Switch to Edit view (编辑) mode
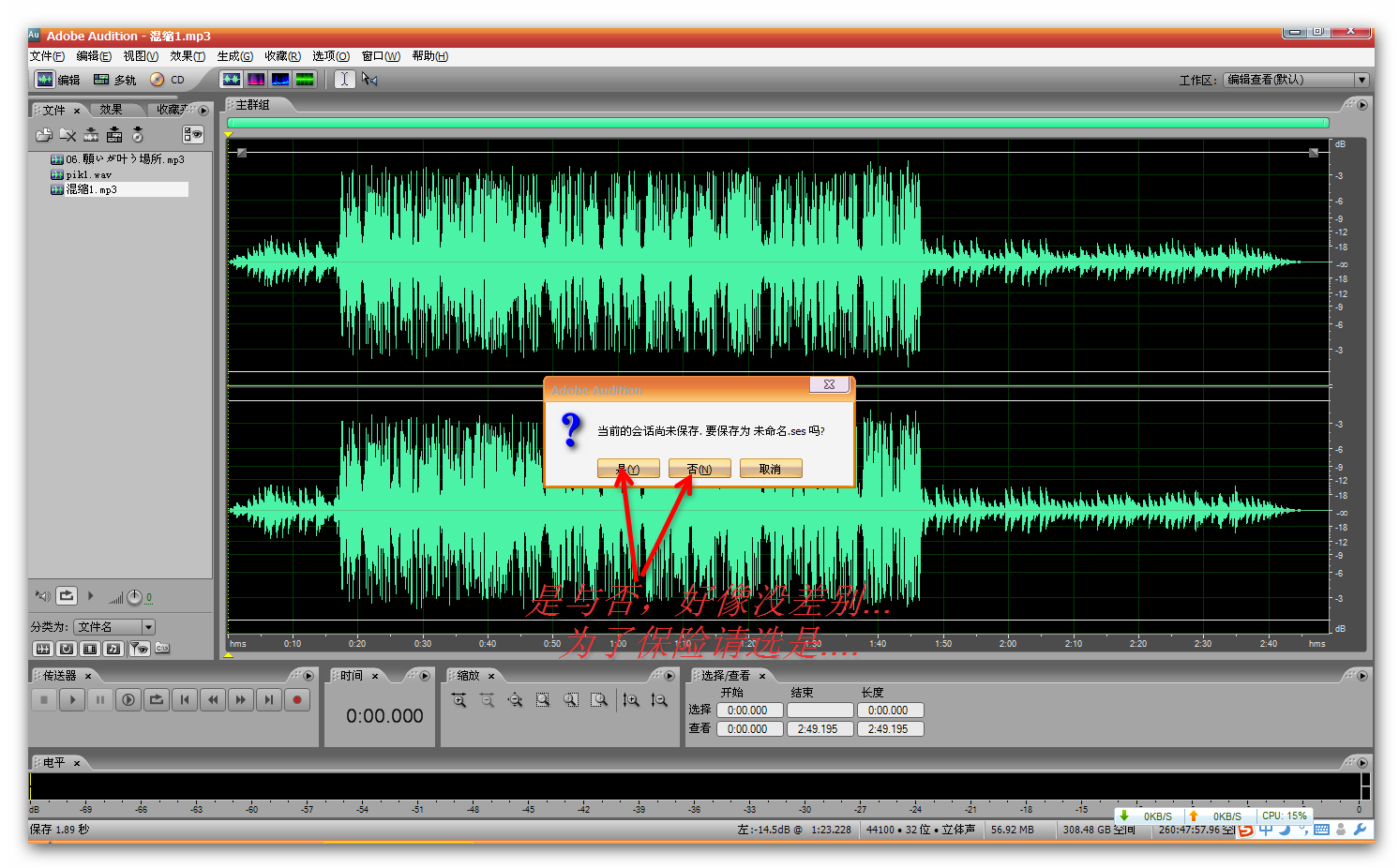 [58, 80]
